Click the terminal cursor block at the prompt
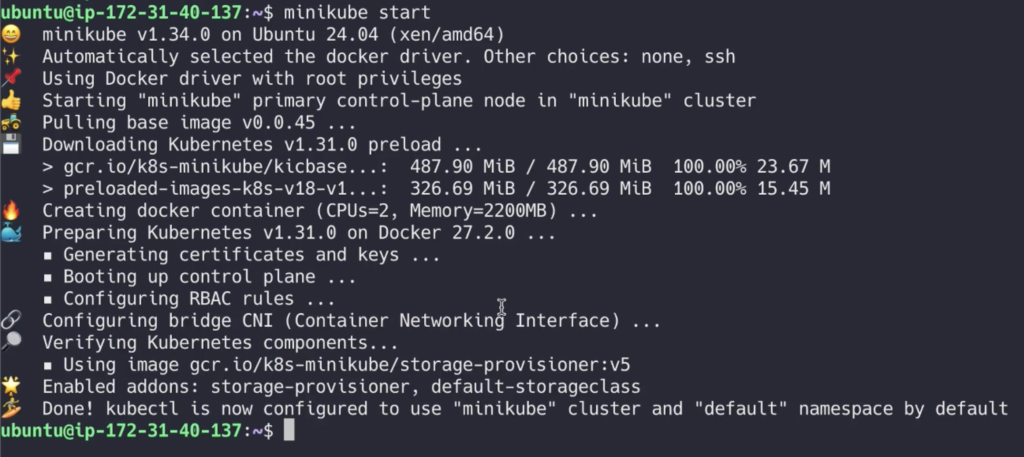 click(x=289, y=430)
